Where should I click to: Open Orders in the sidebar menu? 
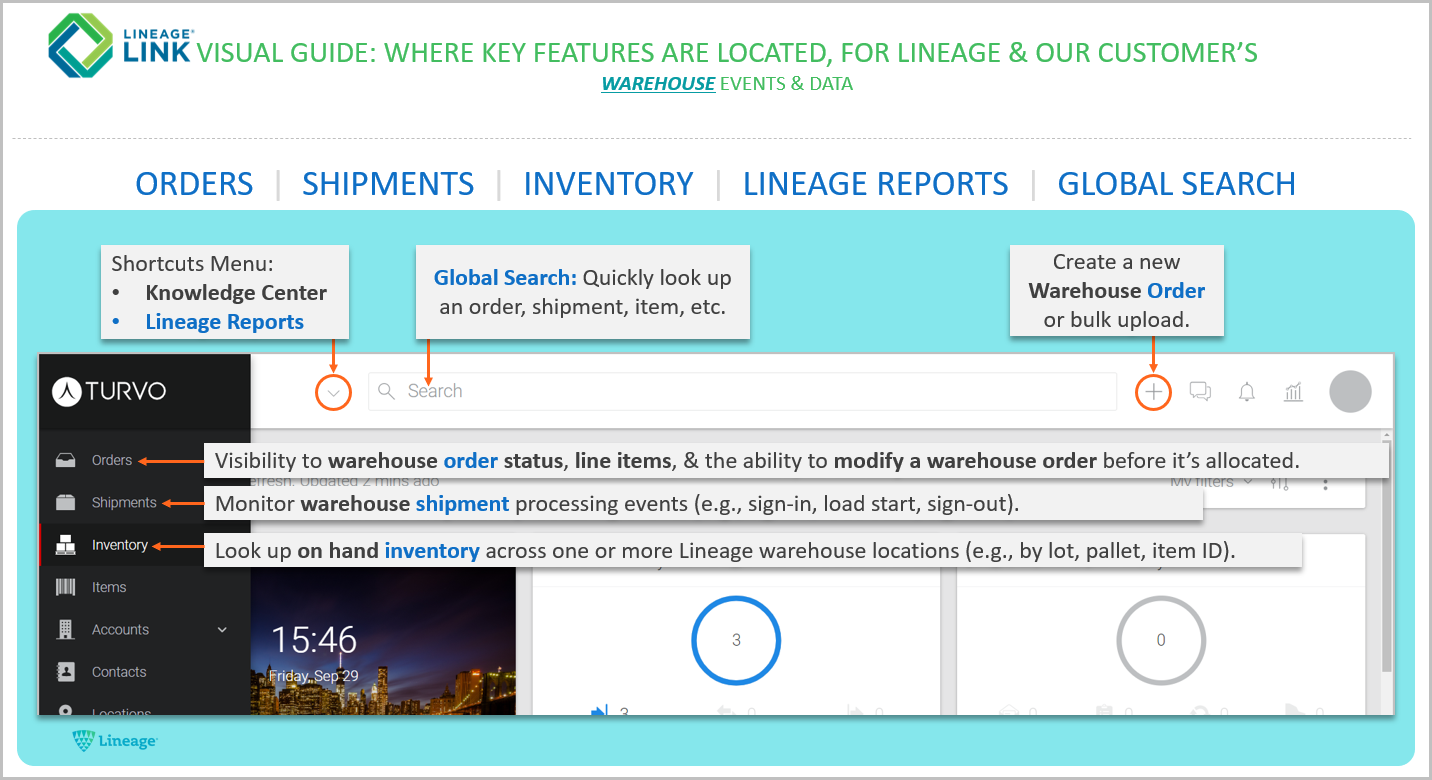click(112, 460)
